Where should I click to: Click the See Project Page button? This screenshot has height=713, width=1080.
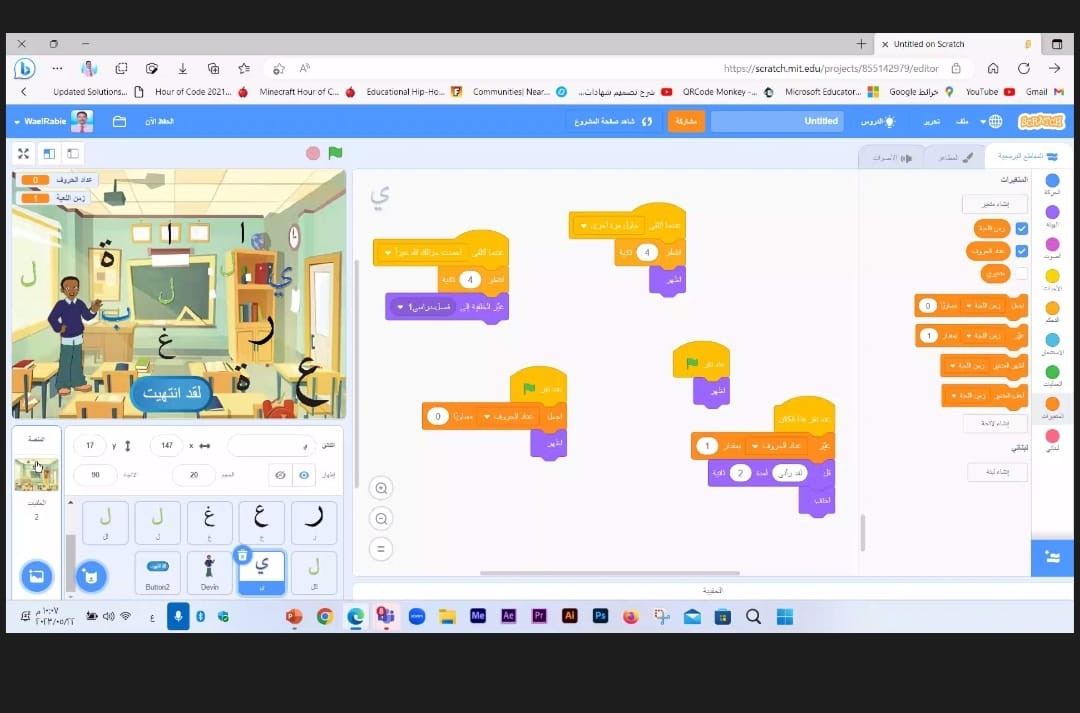pyautogui.click(x=612, y=121)
